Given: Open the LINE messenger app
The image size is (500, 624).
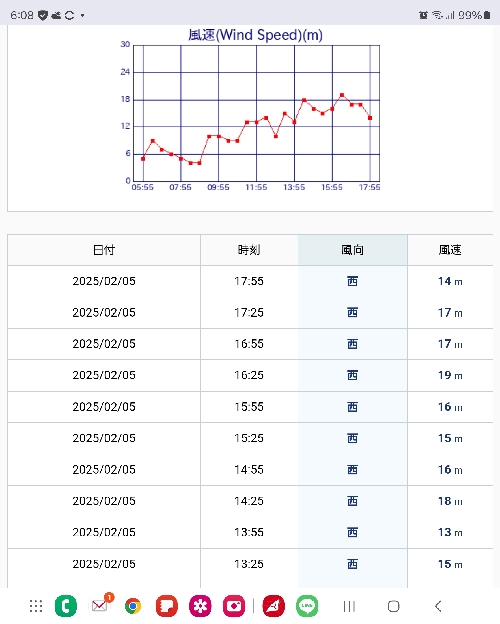Looking at the screenshot, I should point(307,606).
